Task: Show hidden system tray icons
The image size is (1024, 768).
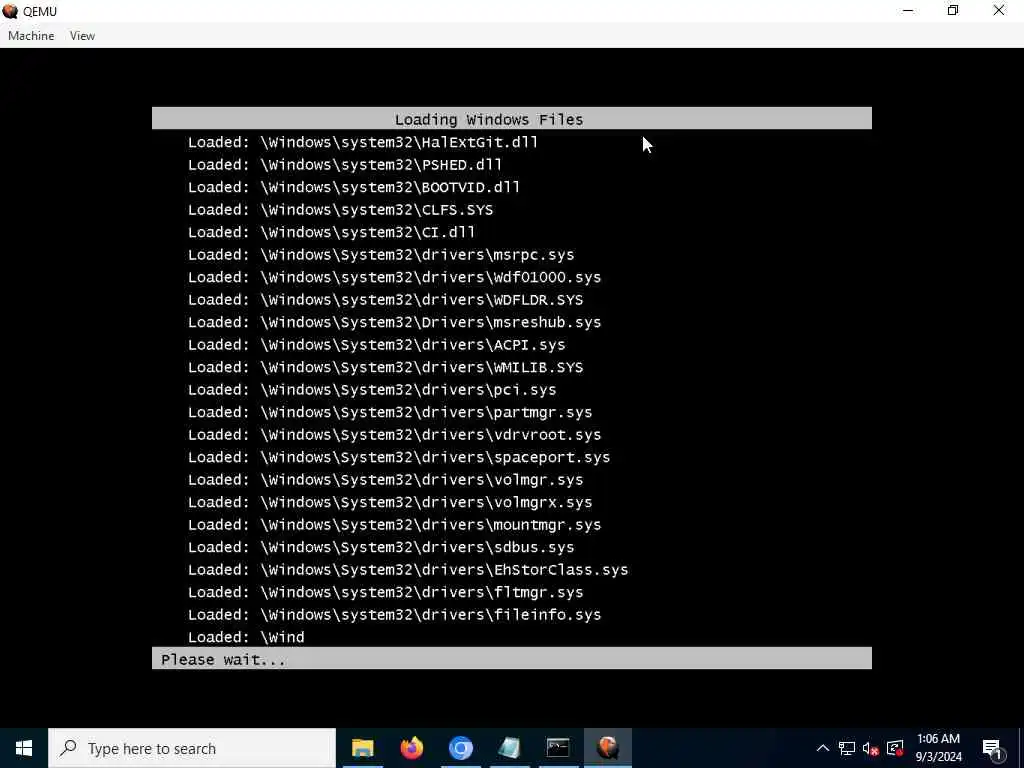Action: pos(823,748)
